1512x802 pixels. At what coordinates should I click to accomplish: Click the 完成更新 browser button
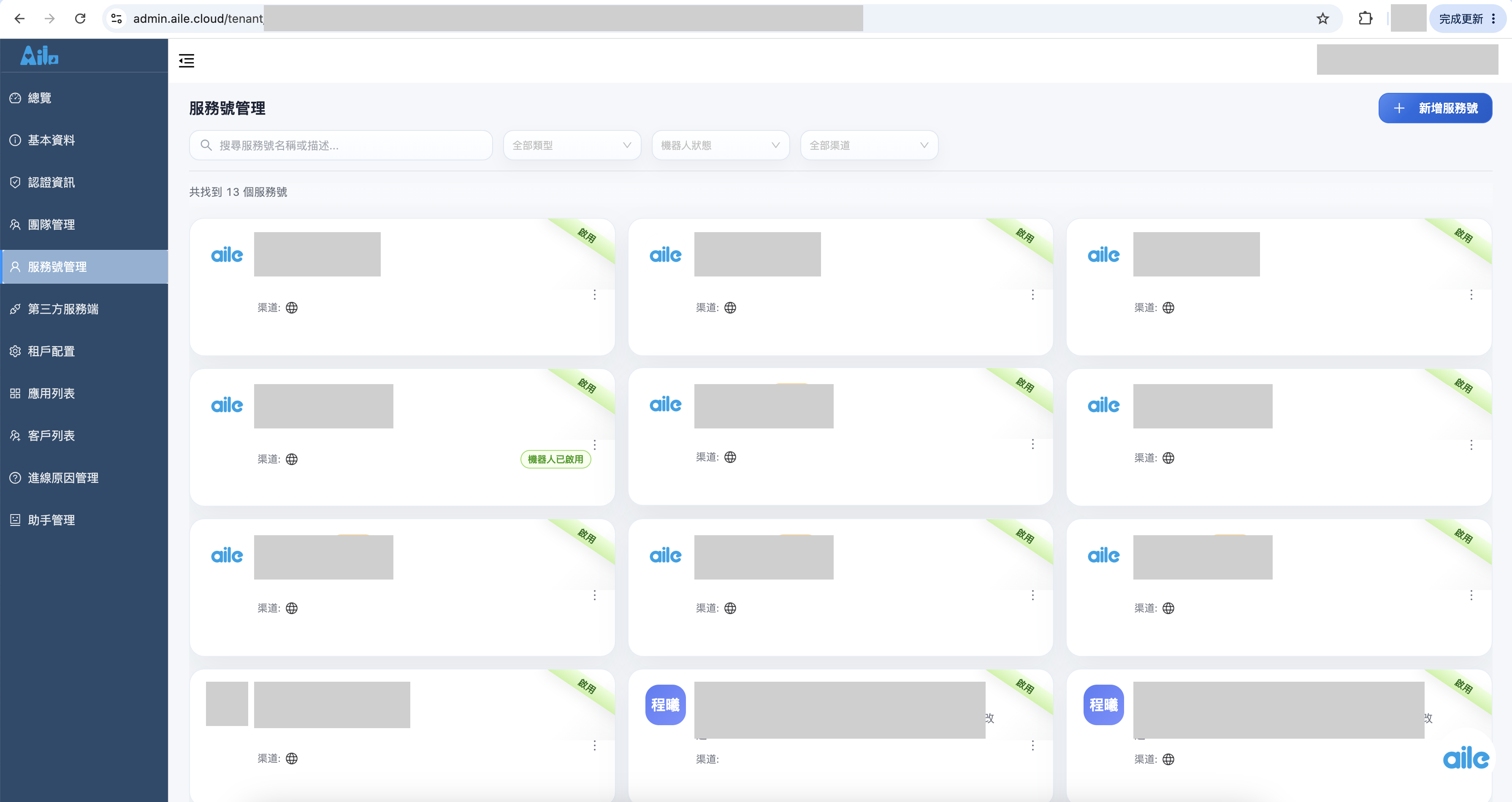1467,19
